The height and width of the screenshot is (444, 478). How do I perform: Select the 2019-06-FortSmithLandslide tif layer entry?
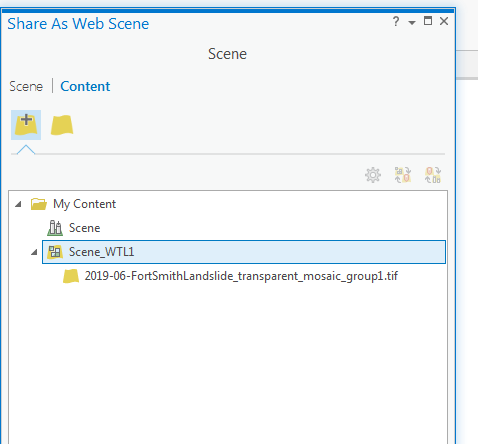(241, 276)
